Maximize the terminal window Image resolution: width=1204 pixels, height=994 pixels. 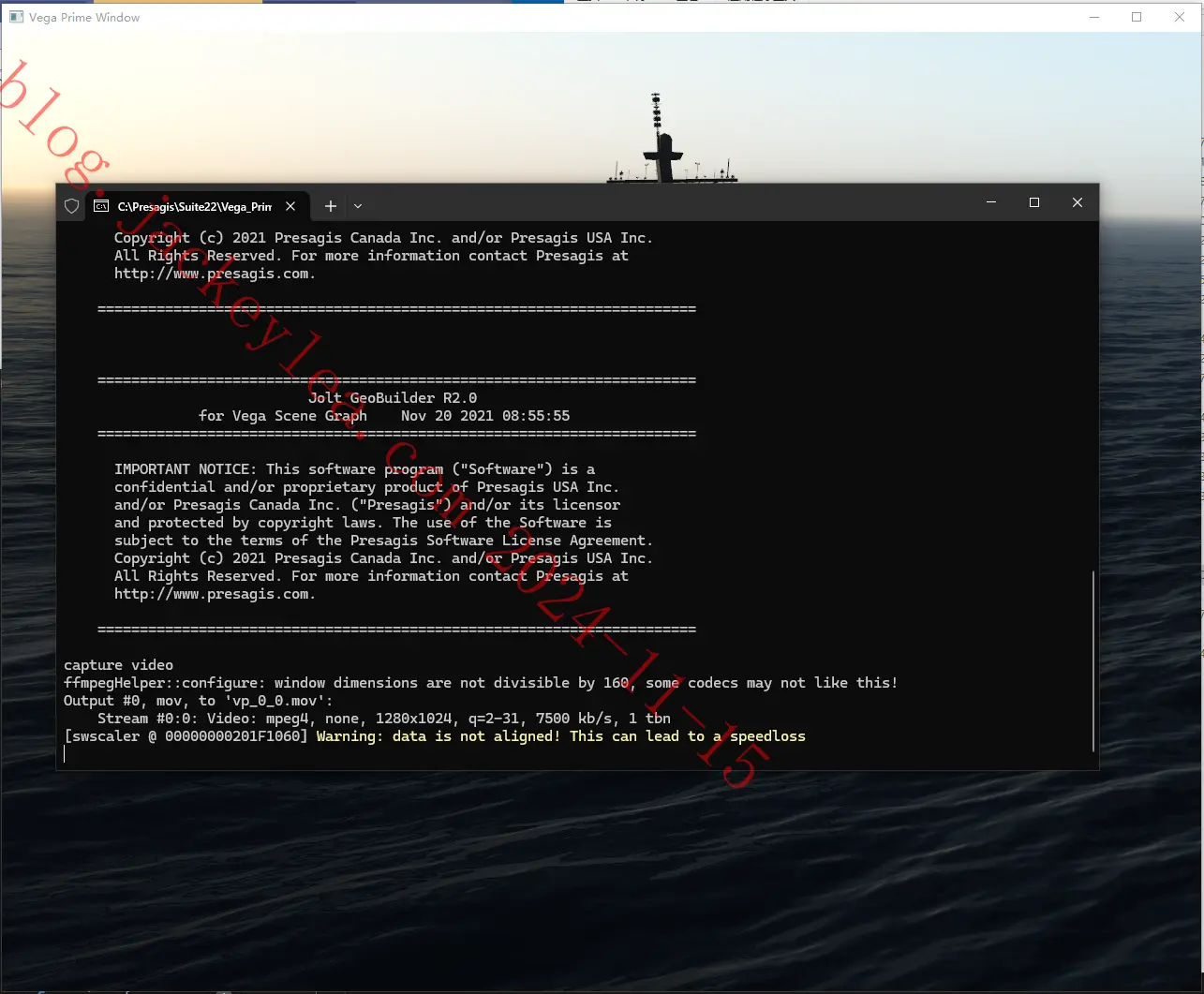pos(1034,202)
